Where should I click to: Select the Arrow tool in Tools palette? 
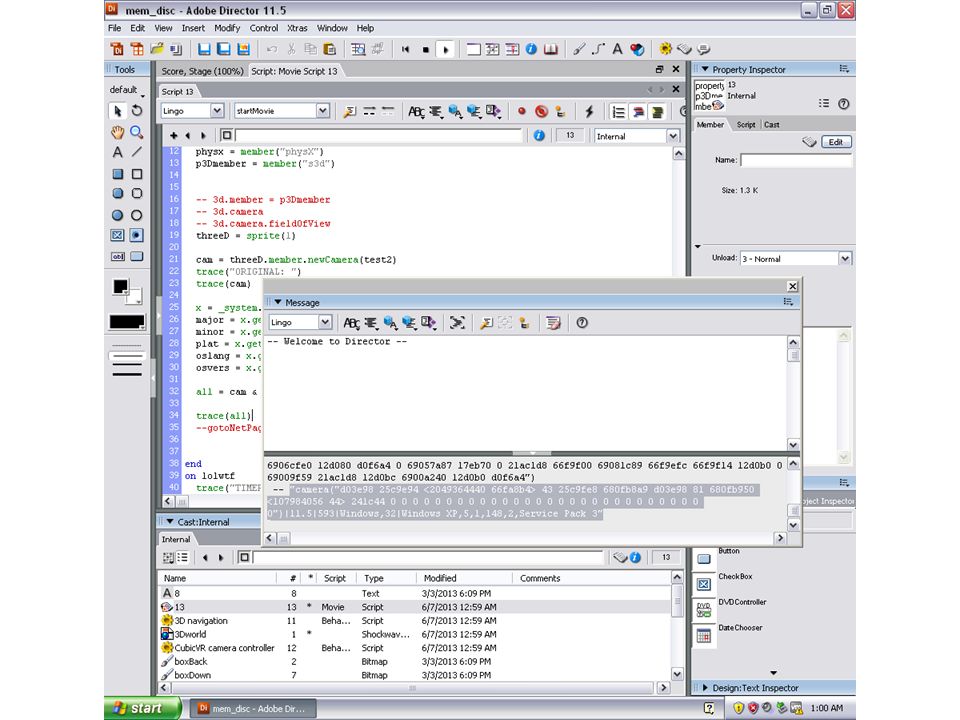(x=117, y=110)
